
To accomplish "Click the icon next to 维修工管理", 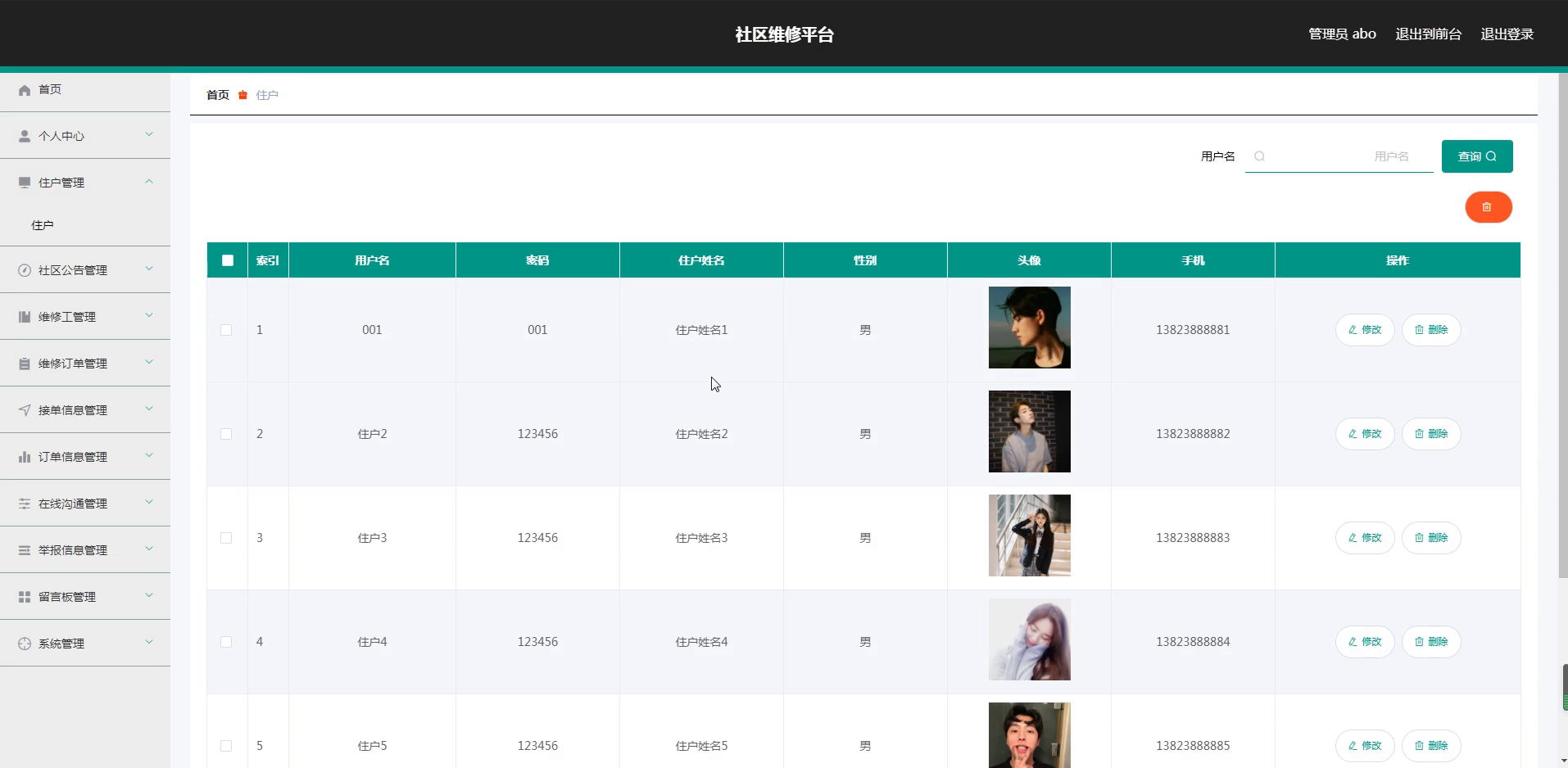I will pyautogui.click(x=25, y=317).
